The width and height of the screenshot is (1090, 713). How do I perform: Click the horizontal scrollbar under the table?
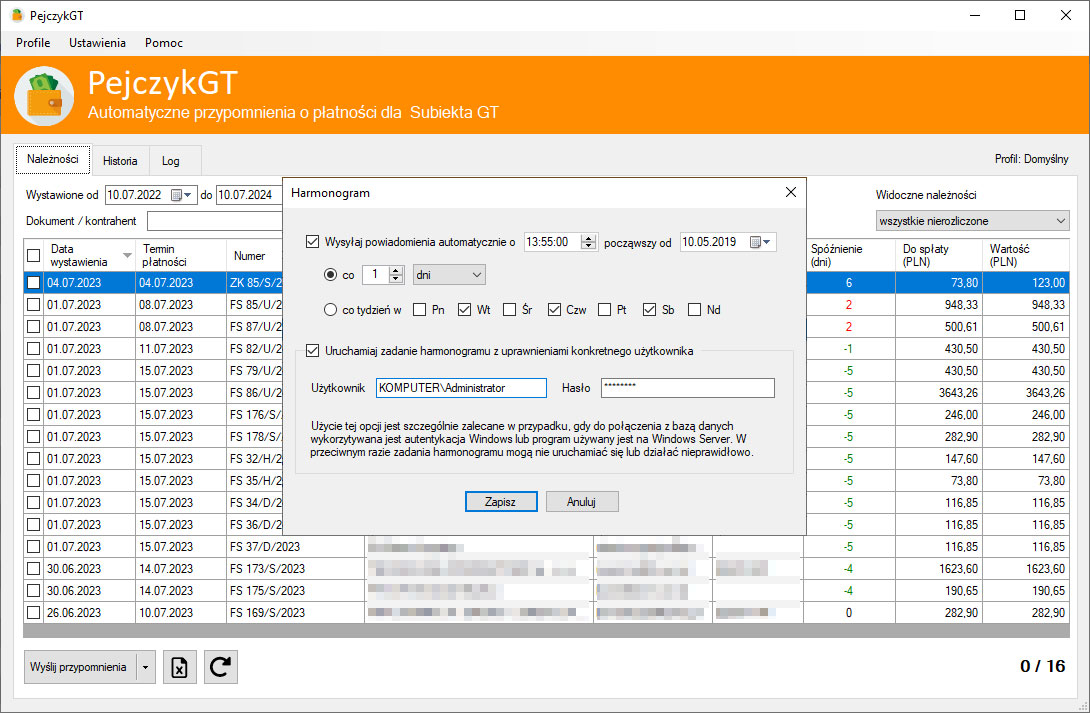pos(546,631)
